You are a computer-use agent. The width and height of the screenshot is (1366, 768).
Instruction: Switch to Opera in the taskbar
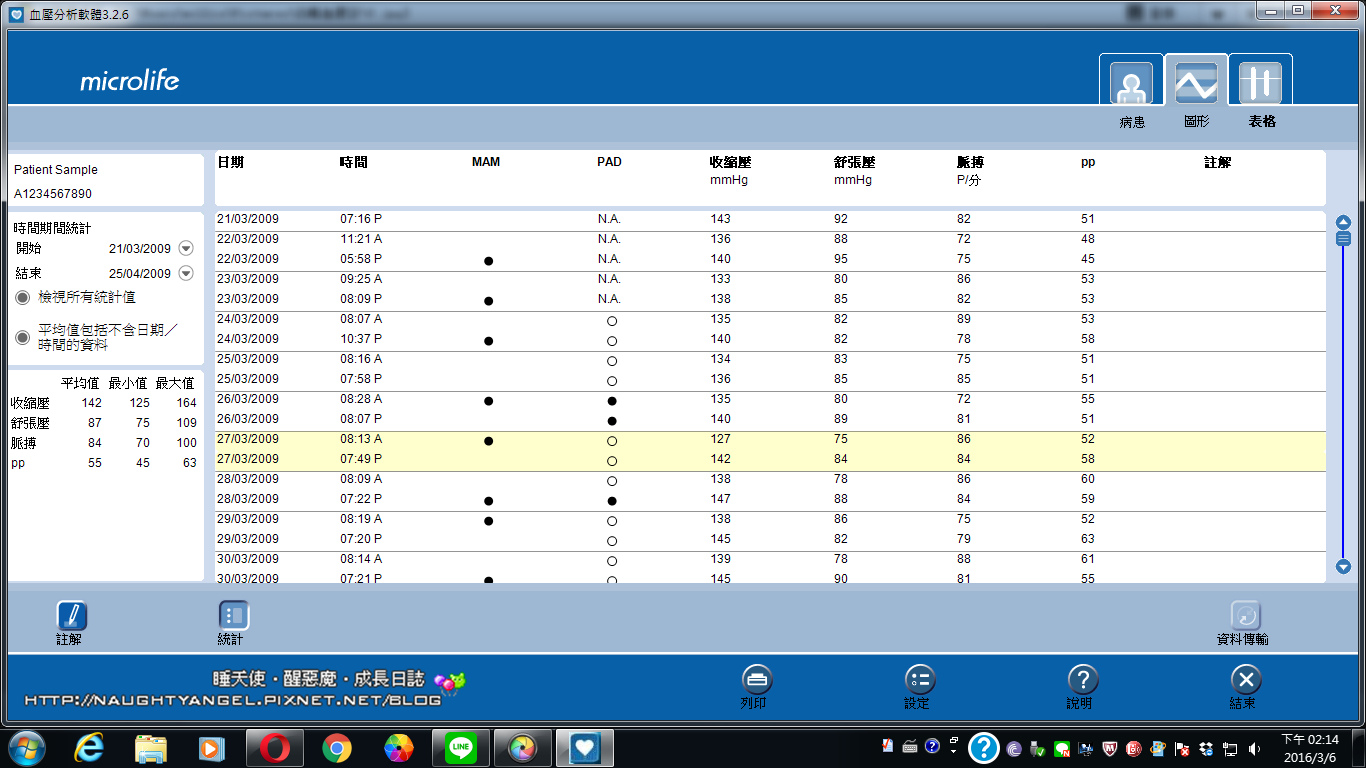click(x=275, y=748)
